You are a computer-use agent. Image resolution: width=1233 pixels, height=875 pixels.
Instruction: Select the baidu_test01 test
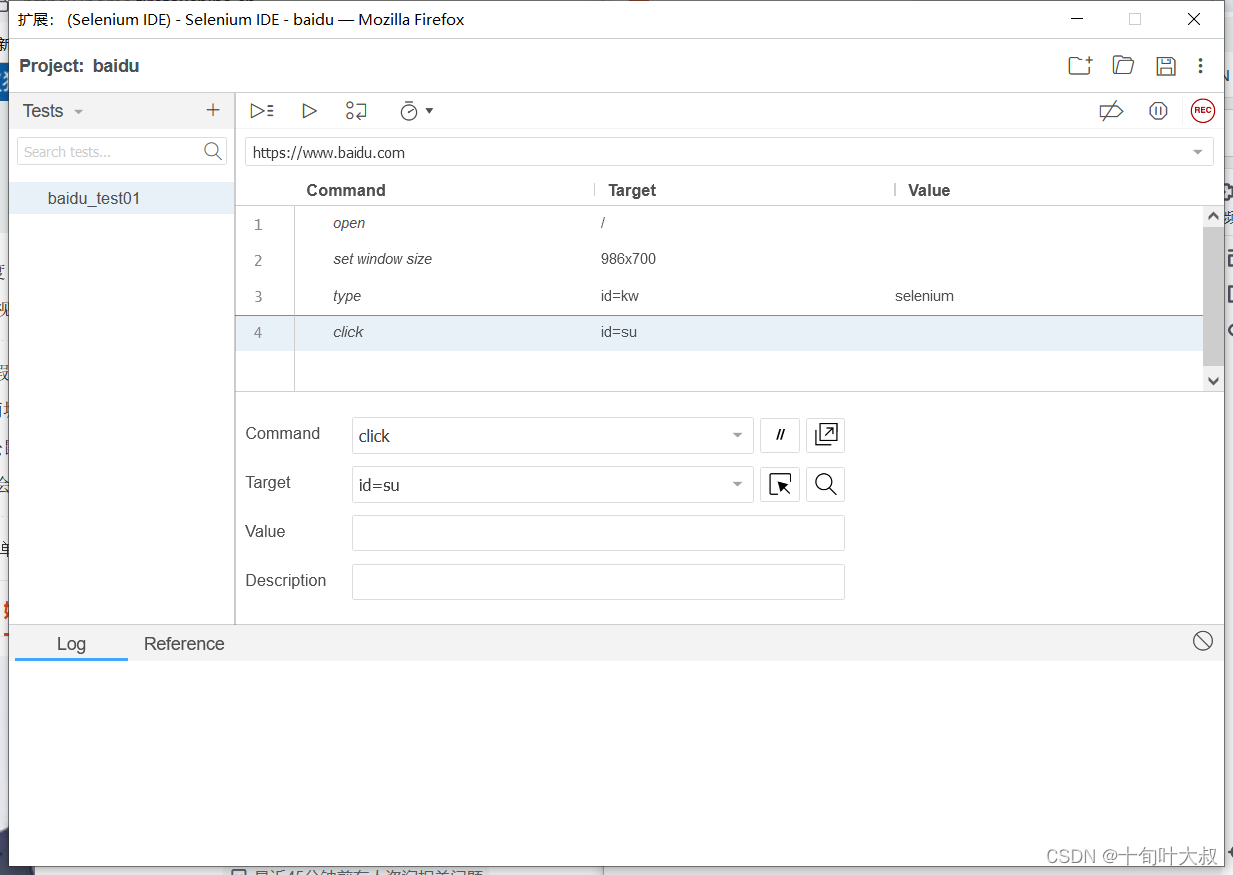pyautogui.click(x=122, y=198)
